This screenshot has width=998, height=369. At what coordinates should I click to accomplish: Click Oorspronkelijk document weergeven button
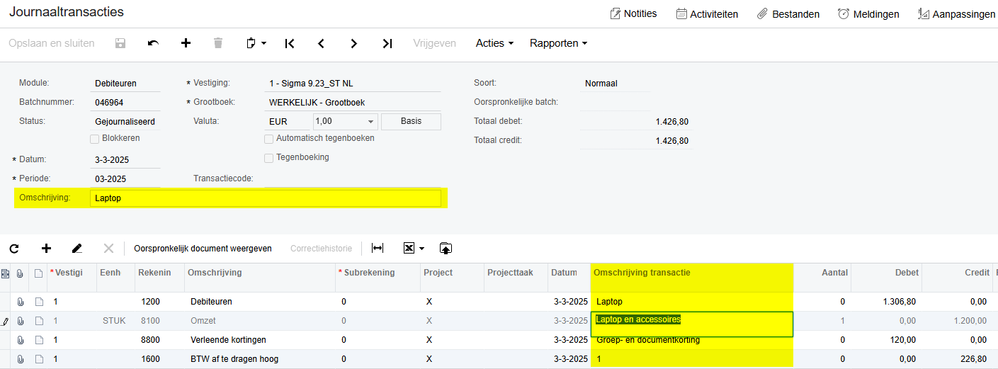pyautogui.click(x=202, y=248)
